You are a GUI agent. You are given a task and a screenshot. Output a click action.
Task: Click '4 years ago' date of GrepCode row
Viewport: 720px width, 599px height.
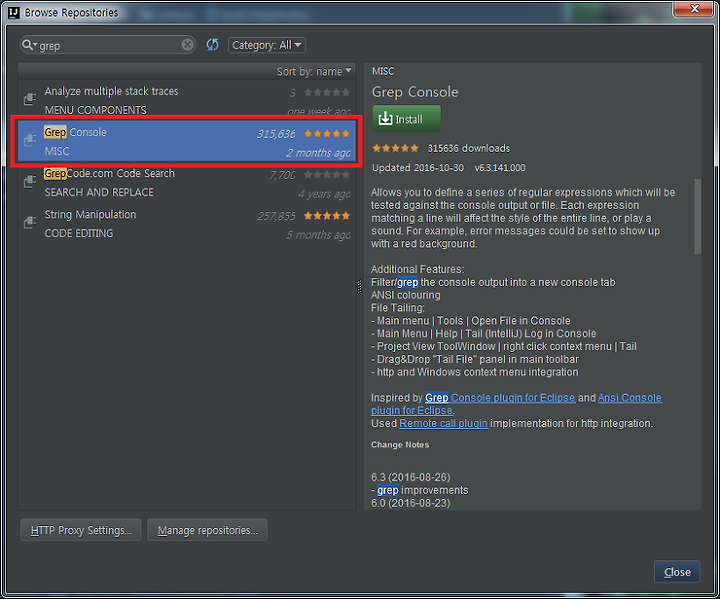(324, 194)
